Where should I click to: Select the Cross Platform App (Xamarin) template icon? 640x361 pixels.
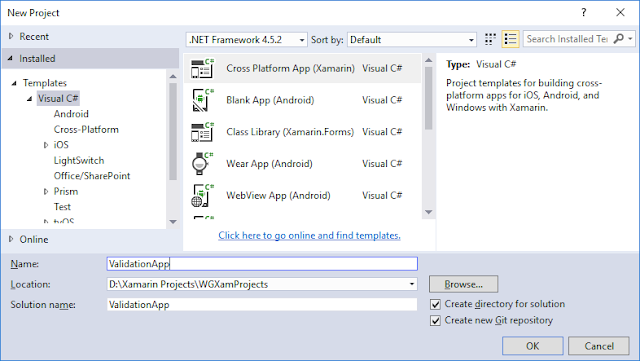pyautogui.click(x=202, y=68)
